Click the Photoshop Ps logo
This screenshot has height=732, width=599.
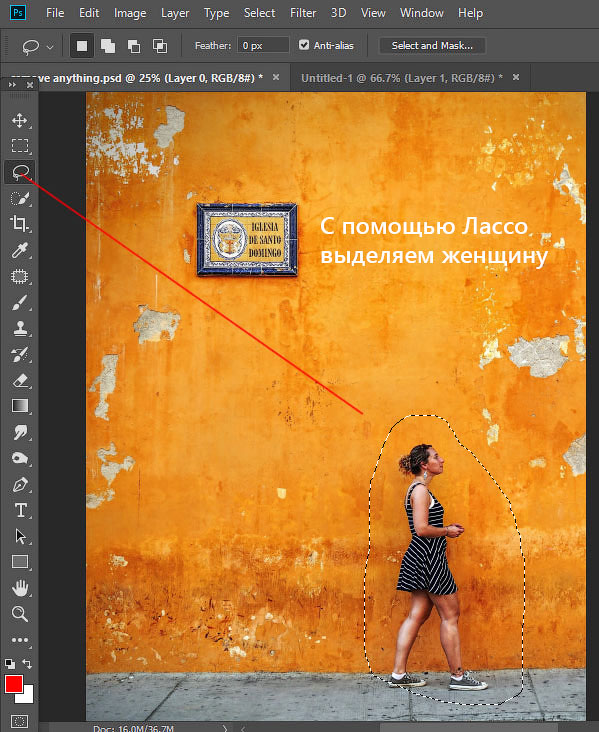coord(18,13)
